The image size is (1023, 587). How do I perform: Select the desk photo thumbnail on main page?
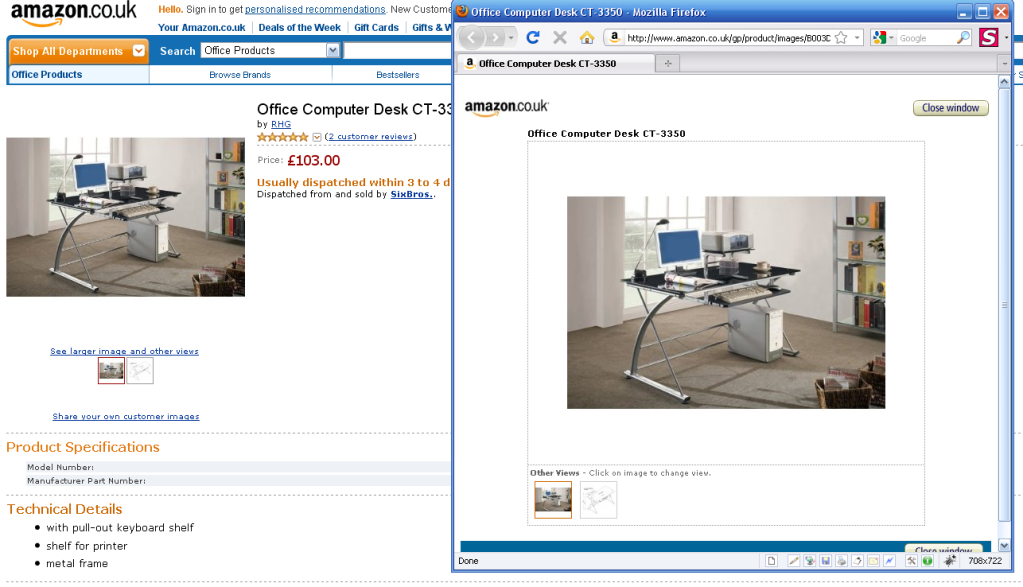[x=112, y=370]
